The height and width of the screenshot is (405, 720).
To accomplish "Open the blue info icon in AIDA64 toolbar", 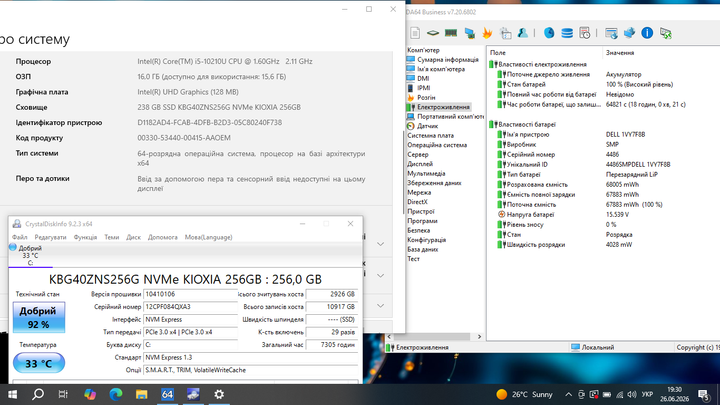I will pos(647,33).
